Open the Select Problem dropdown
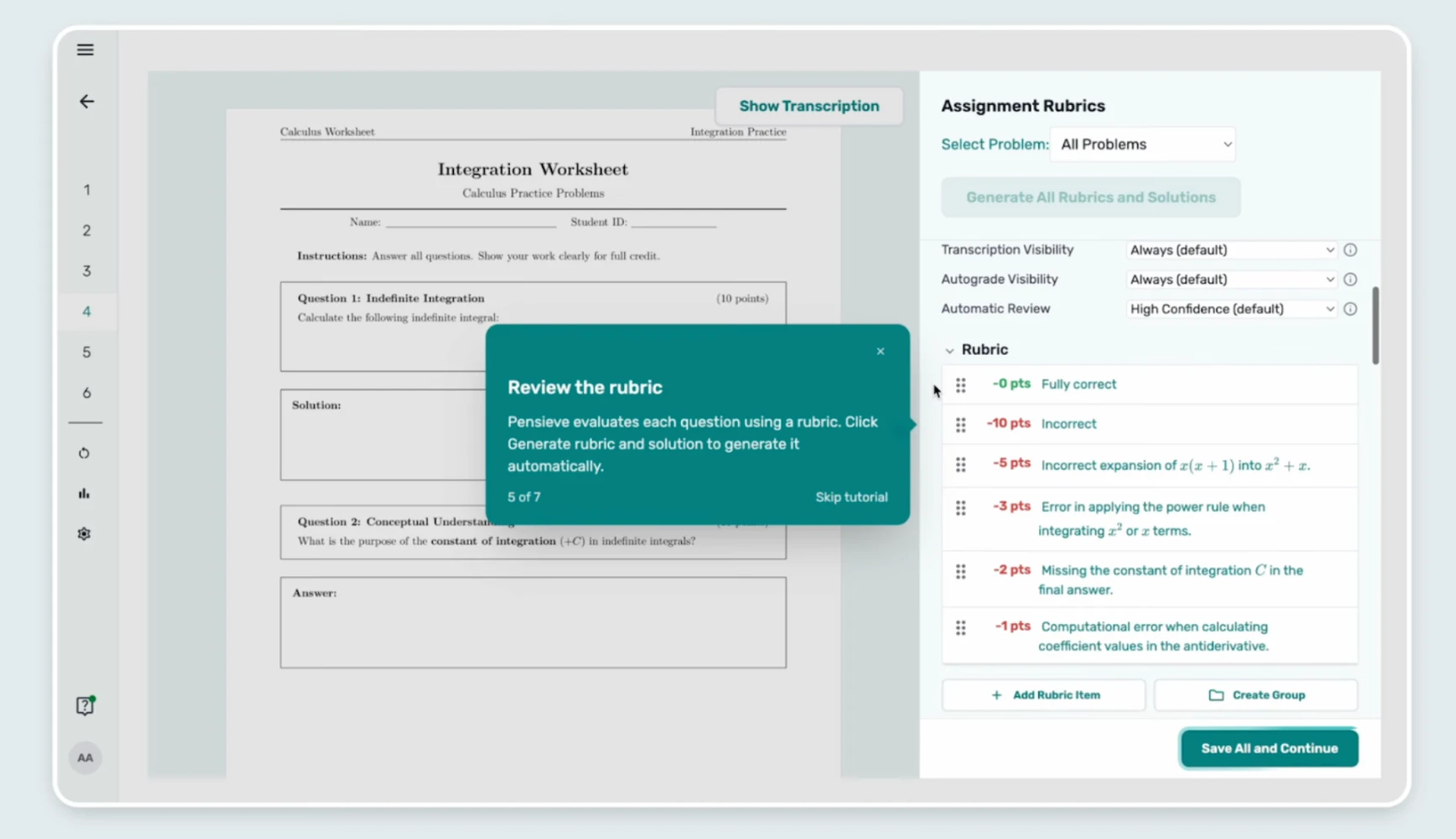 [x=1143, y=144]
